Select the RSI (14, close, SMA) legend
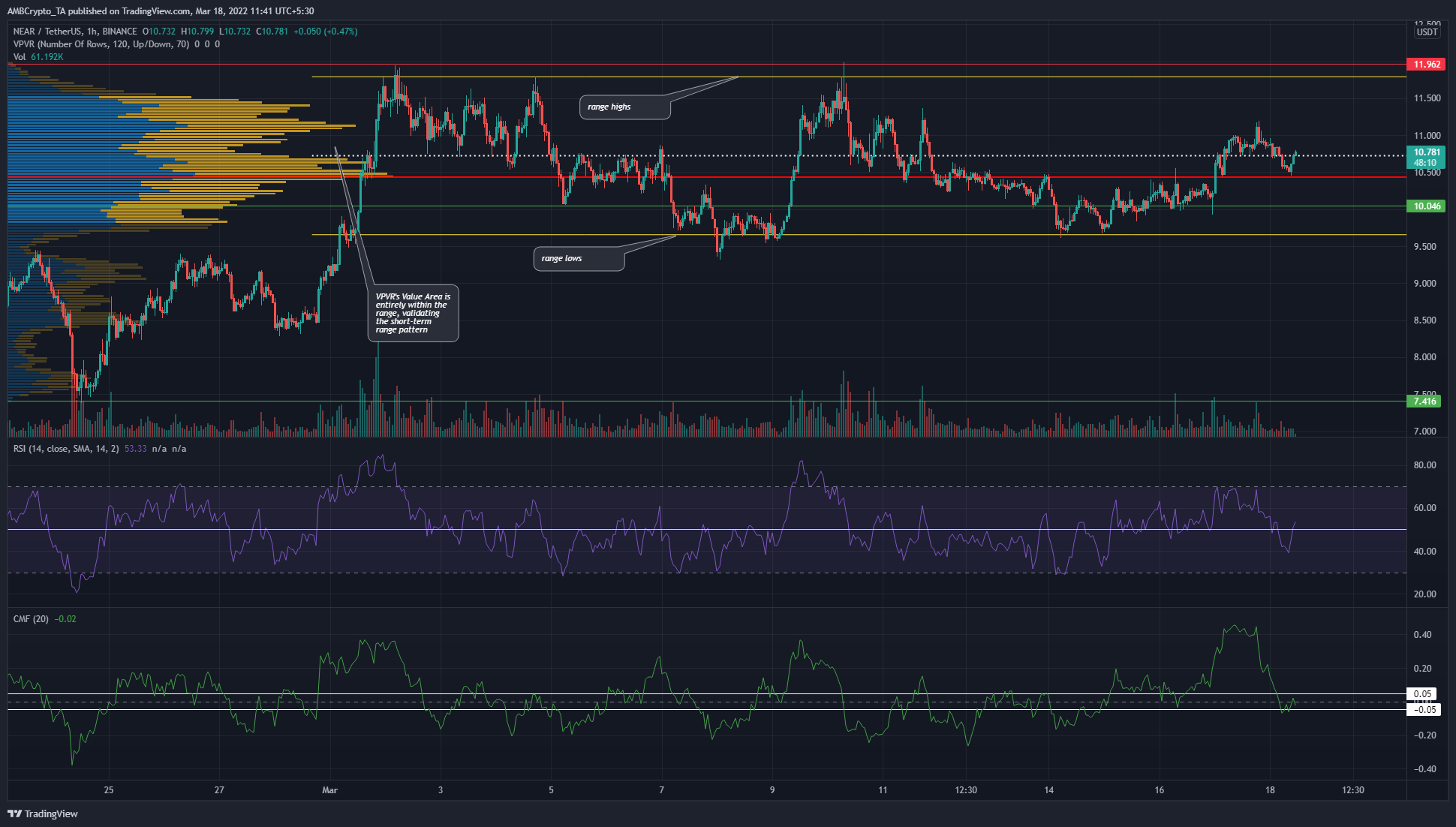 pos(66,449)
